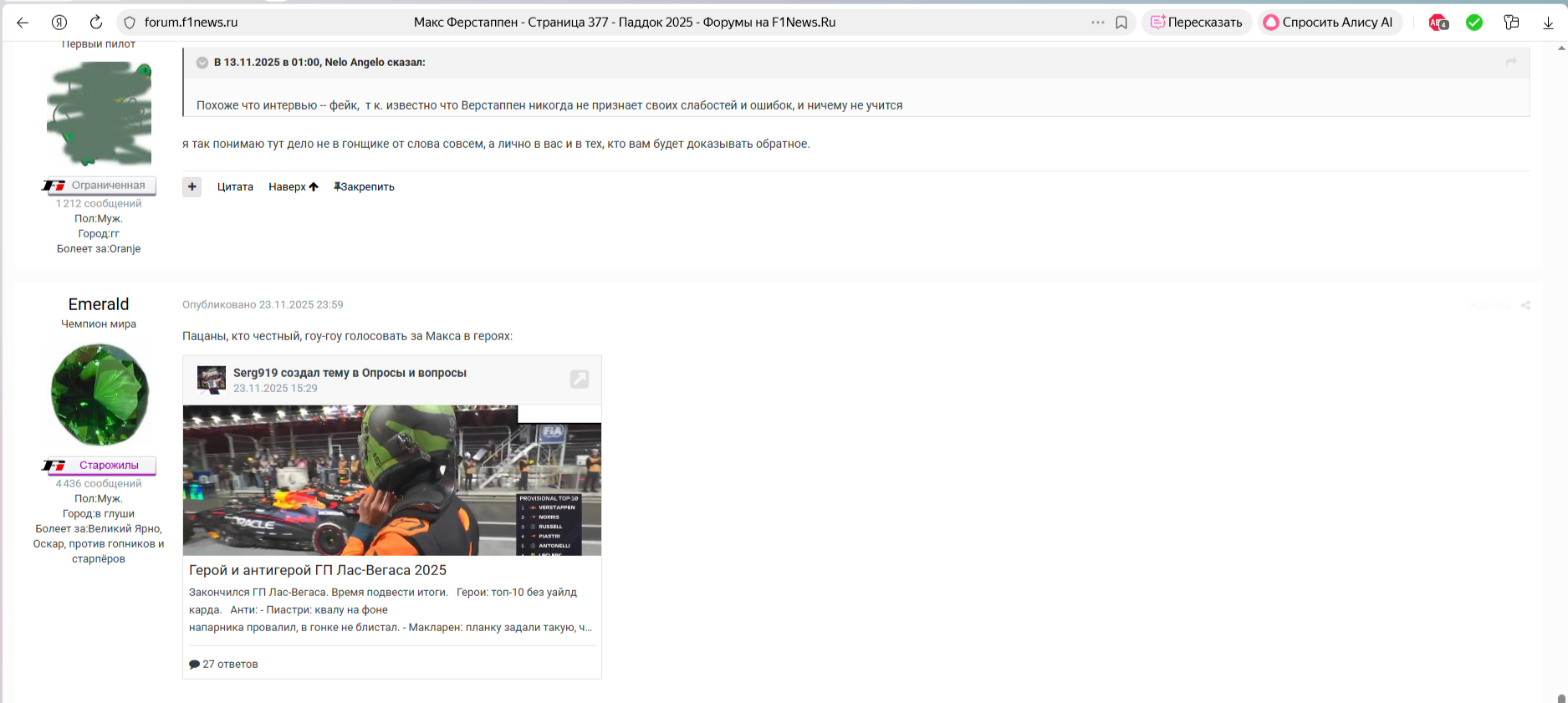Click the site protection shield icon
Screen dimensions: 1568x703
130,23
